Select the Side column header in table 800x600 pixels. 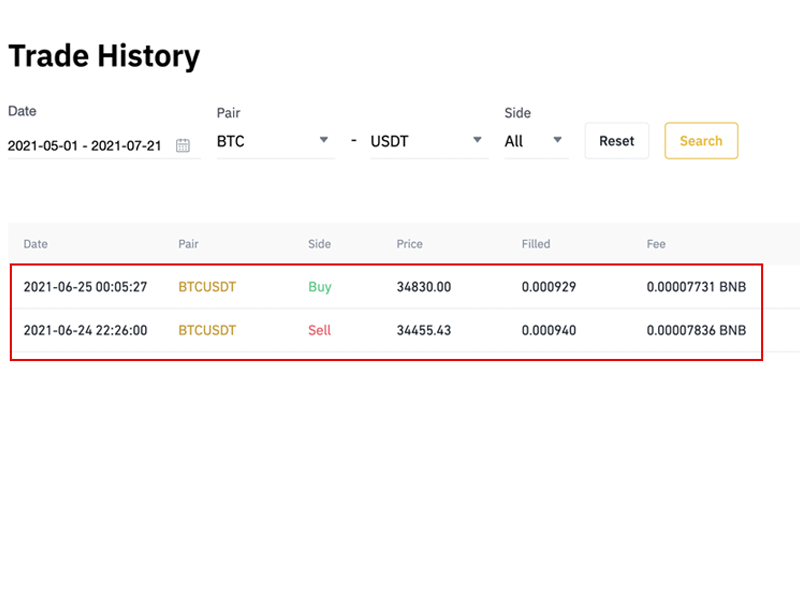319,244
